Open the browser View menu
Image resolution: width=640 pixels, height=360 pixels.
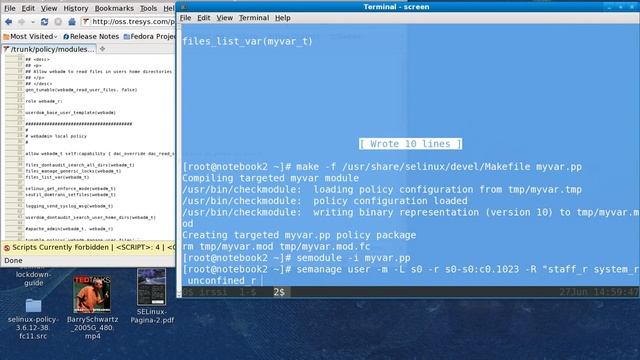click(x=49, y=8)
